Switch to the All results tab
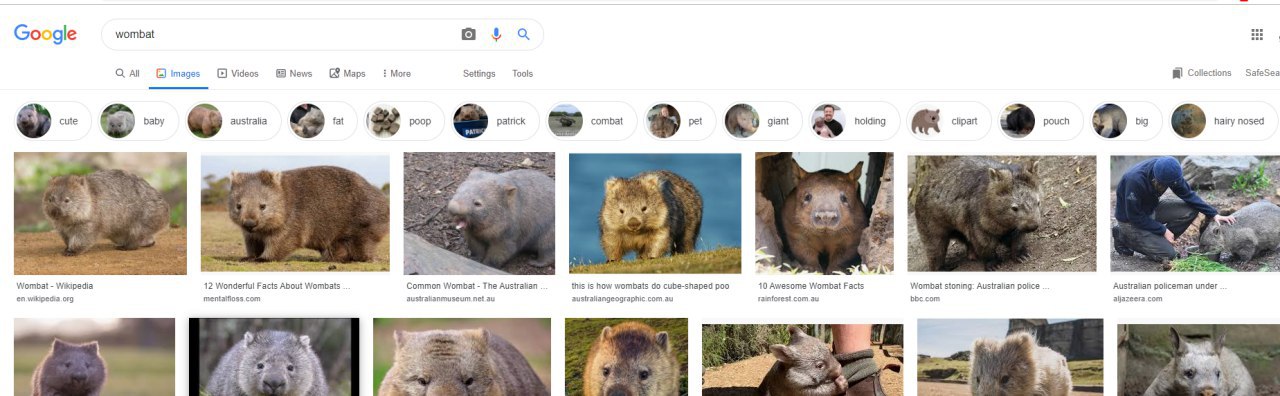This screenshot has width=1280, height=396. [127, 74]
